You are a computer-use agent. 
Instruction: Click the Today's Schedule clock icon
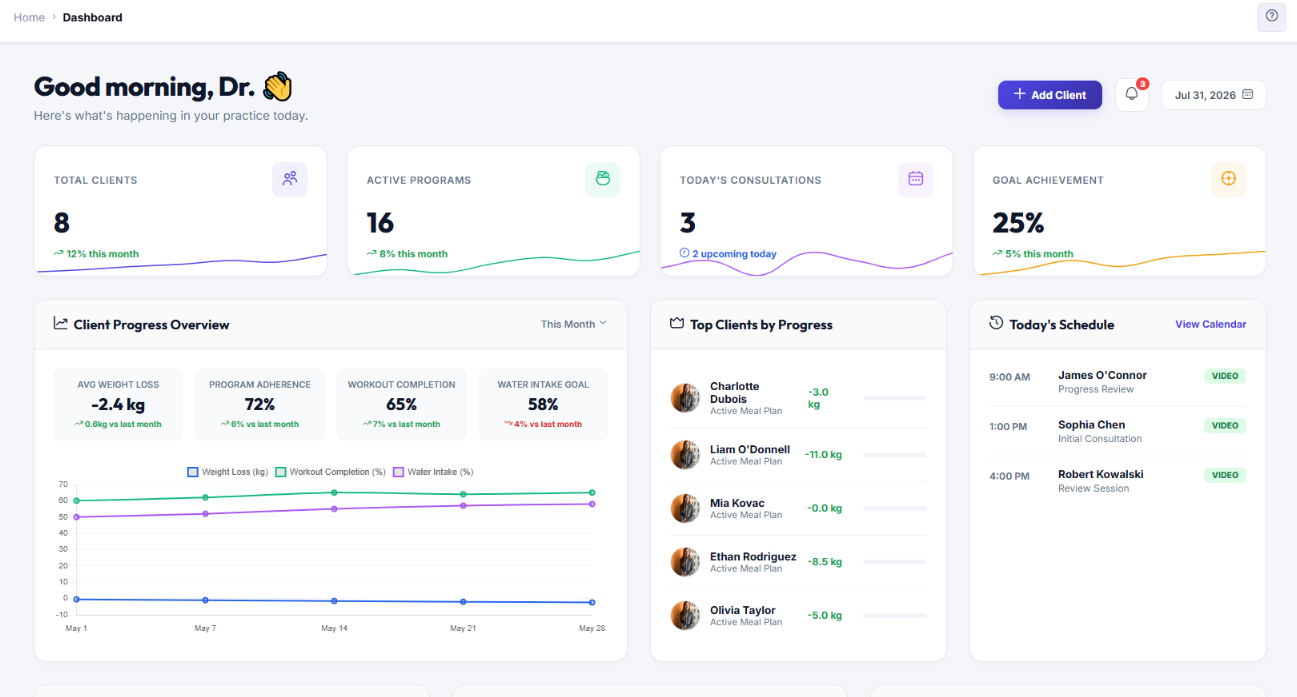(996, 323)
